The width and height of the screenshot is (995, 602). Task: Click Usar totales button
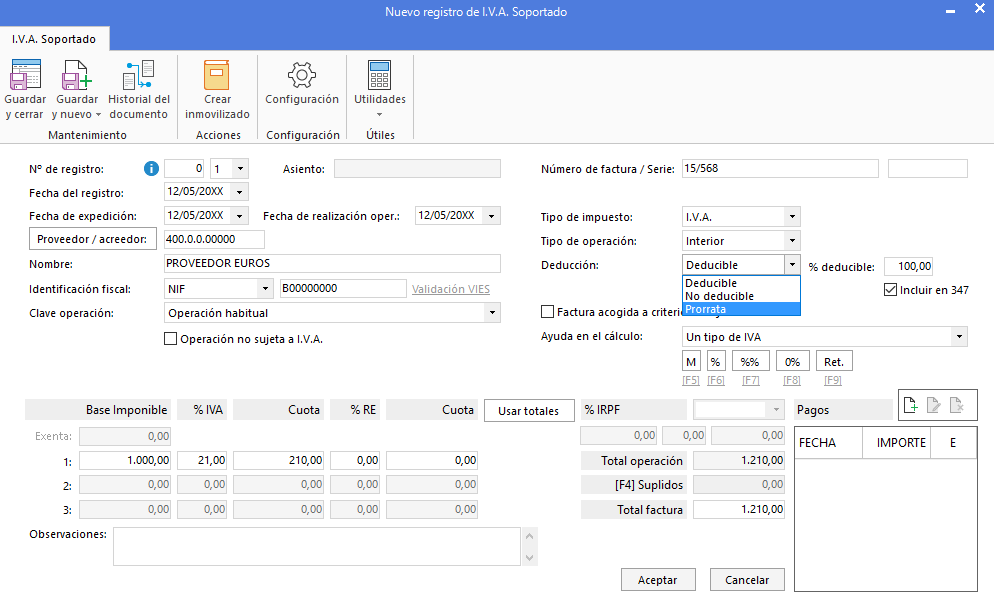[x=529, y=410]
